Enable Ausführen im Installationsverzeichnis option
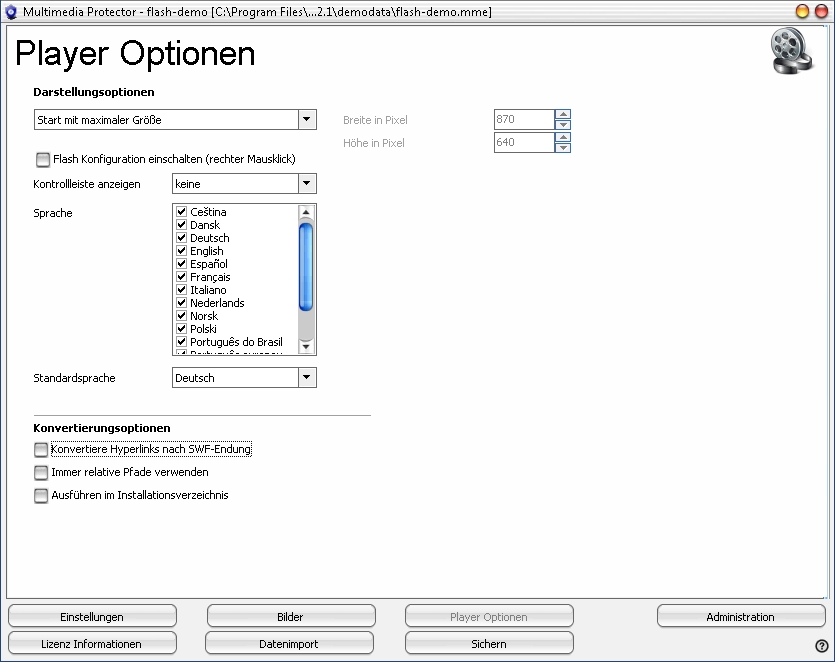The width and height of the screenshot is (835, 662). [x=41, y=496]
